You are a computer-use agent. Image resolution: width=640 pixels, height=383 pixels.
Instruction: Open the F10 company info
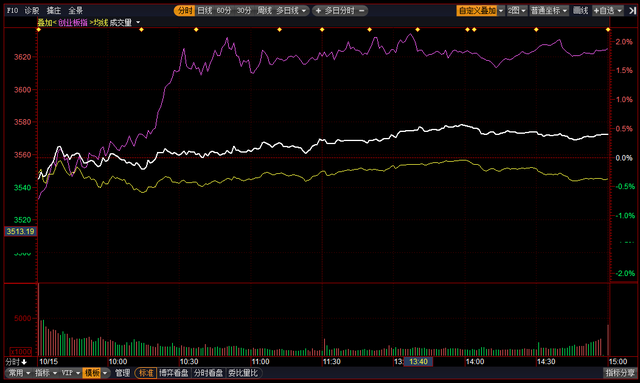pyautogui.click(x=12, y=11)
